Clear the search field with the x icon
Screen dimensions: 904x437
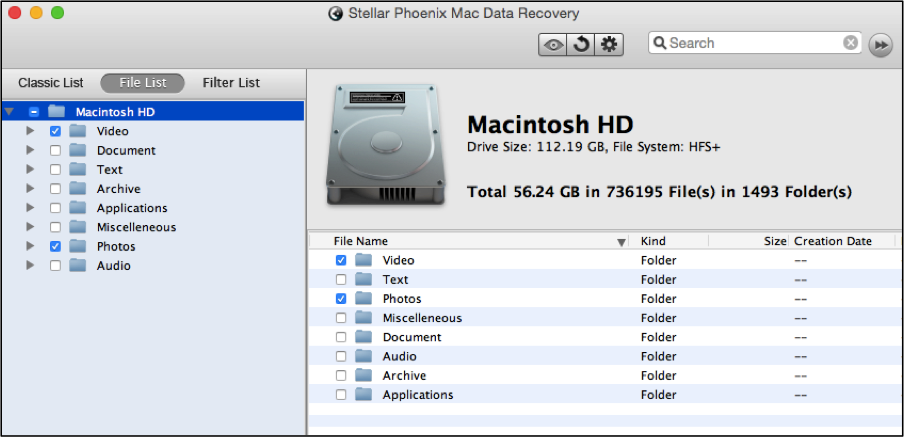click(x=850, y=43)
